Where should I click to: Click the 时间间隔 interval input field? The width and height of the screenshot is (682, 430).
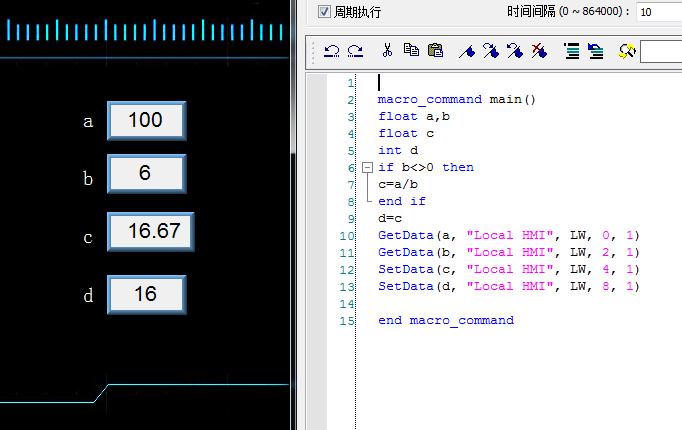point(657,12)
